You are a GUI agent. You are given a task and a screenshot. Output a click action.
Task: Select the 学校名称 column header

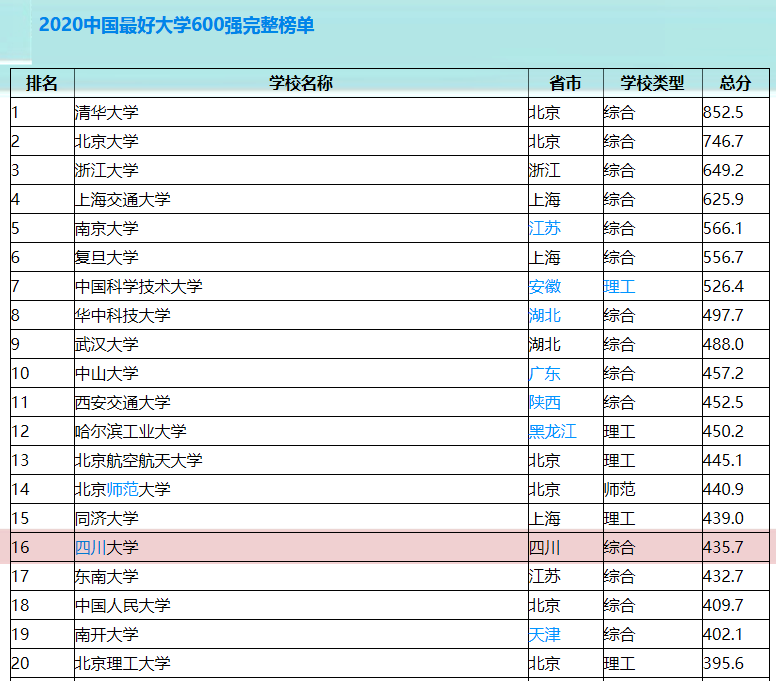(301, 83)
